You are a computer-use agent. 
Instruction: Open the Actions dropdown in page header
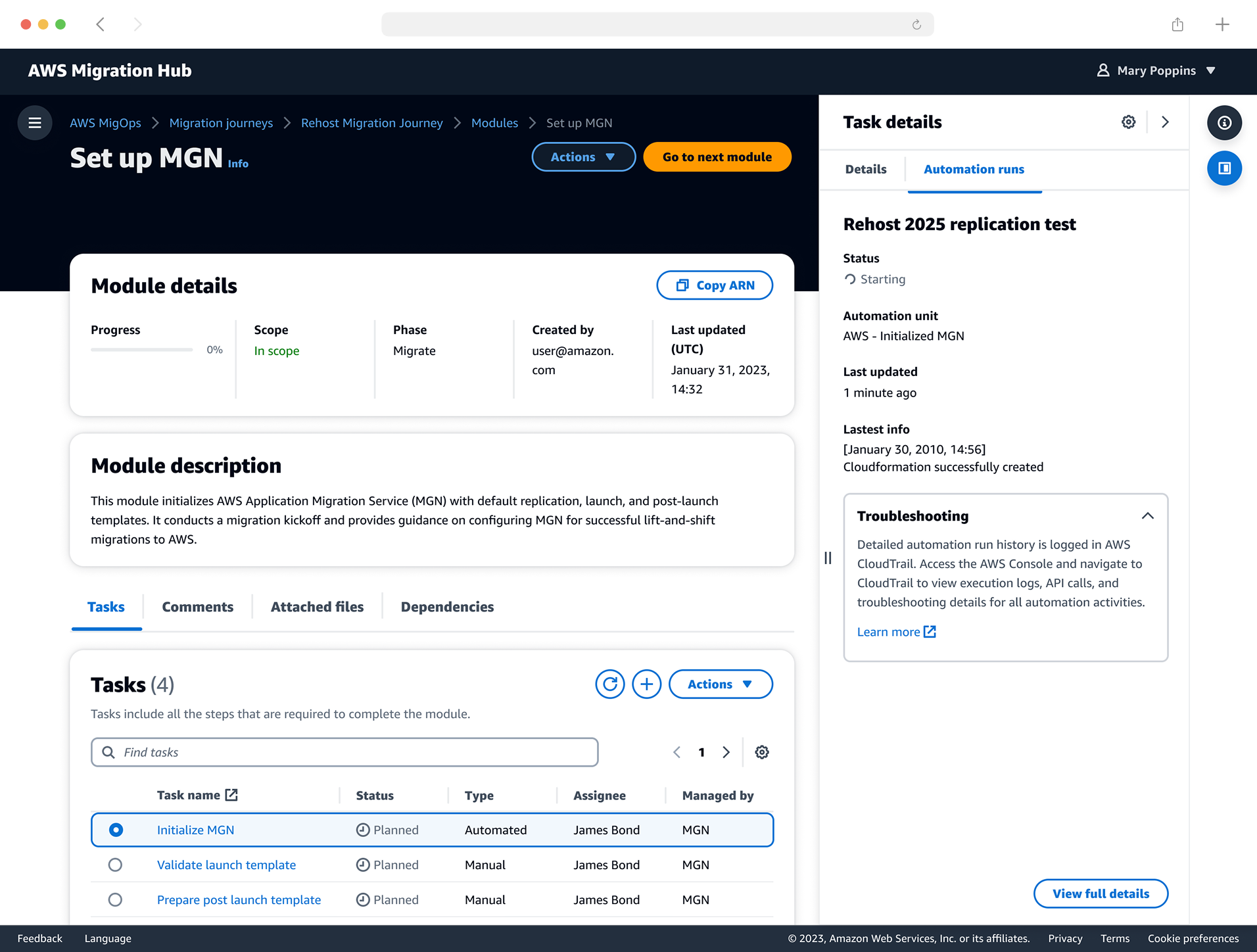point(583,157)
